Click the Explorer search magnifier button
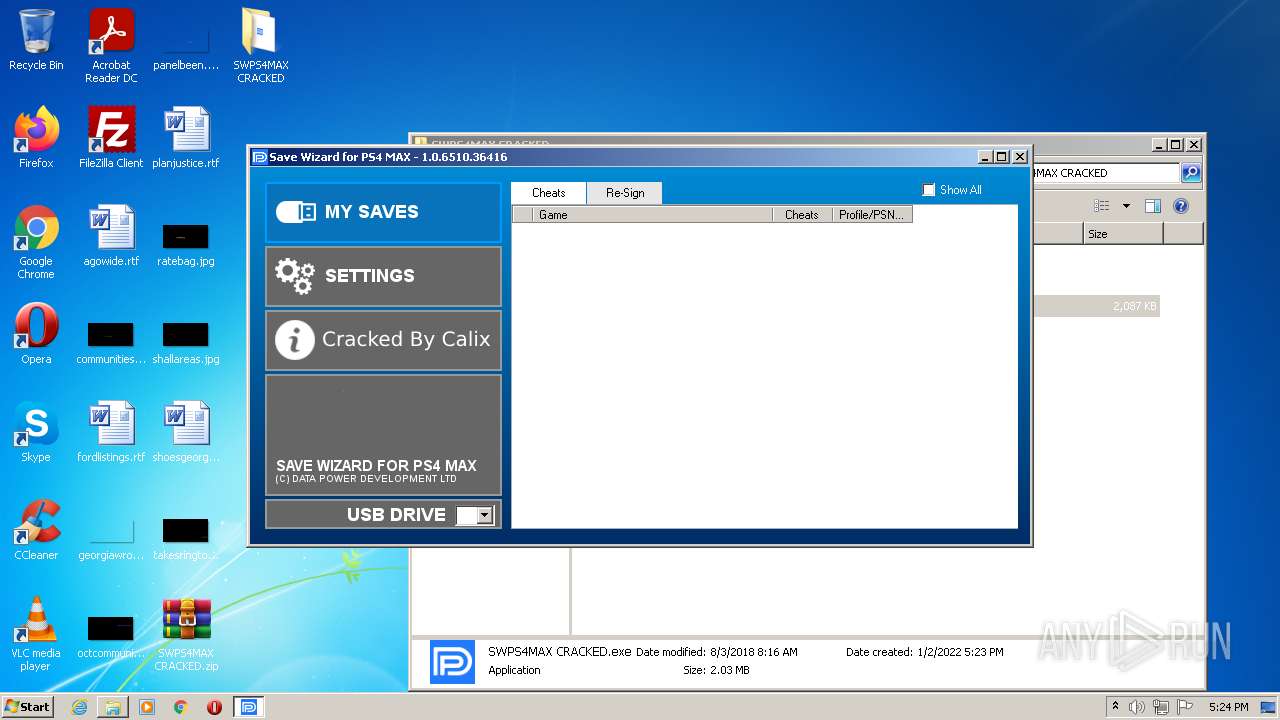 (1190, 173)
